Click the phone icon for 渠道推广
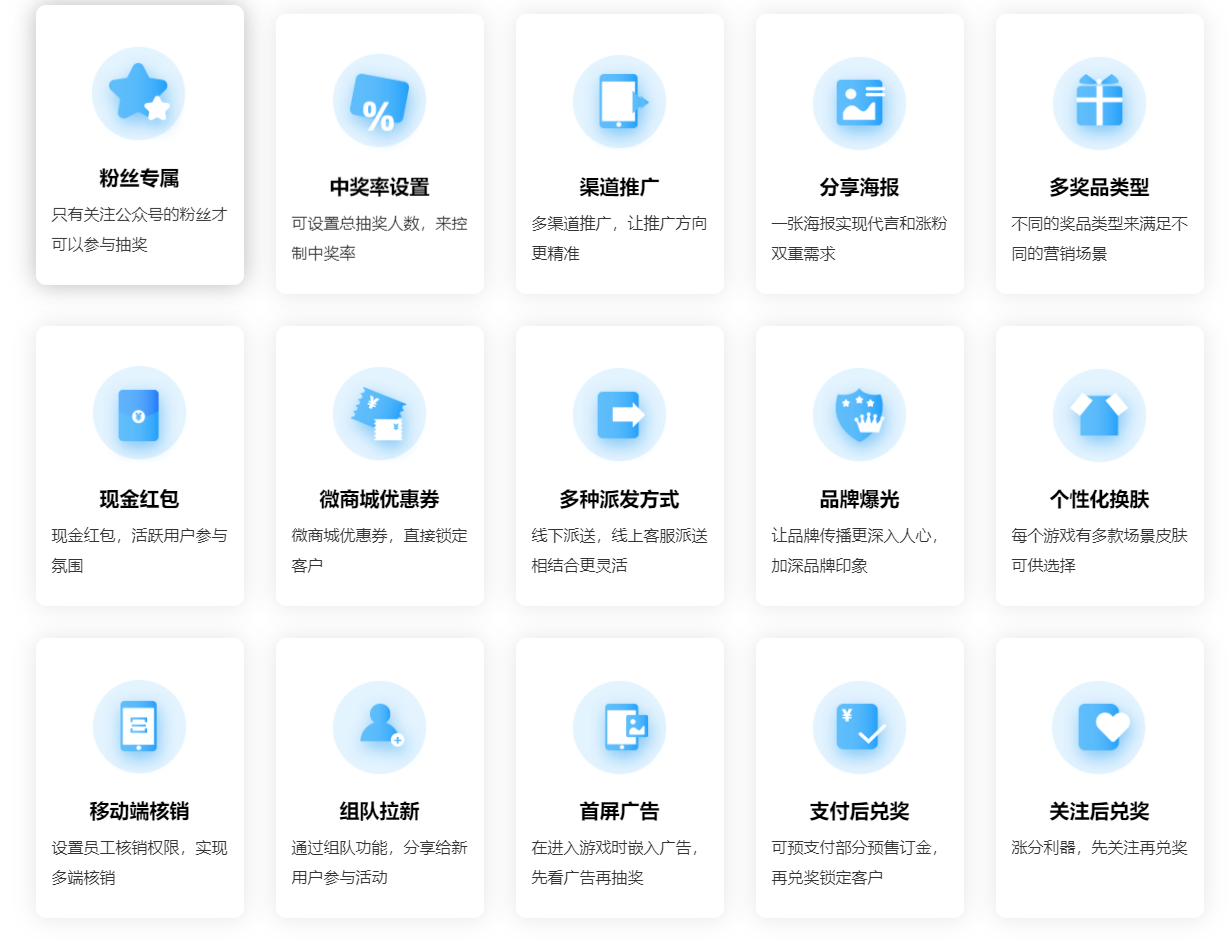 [619, 101]
